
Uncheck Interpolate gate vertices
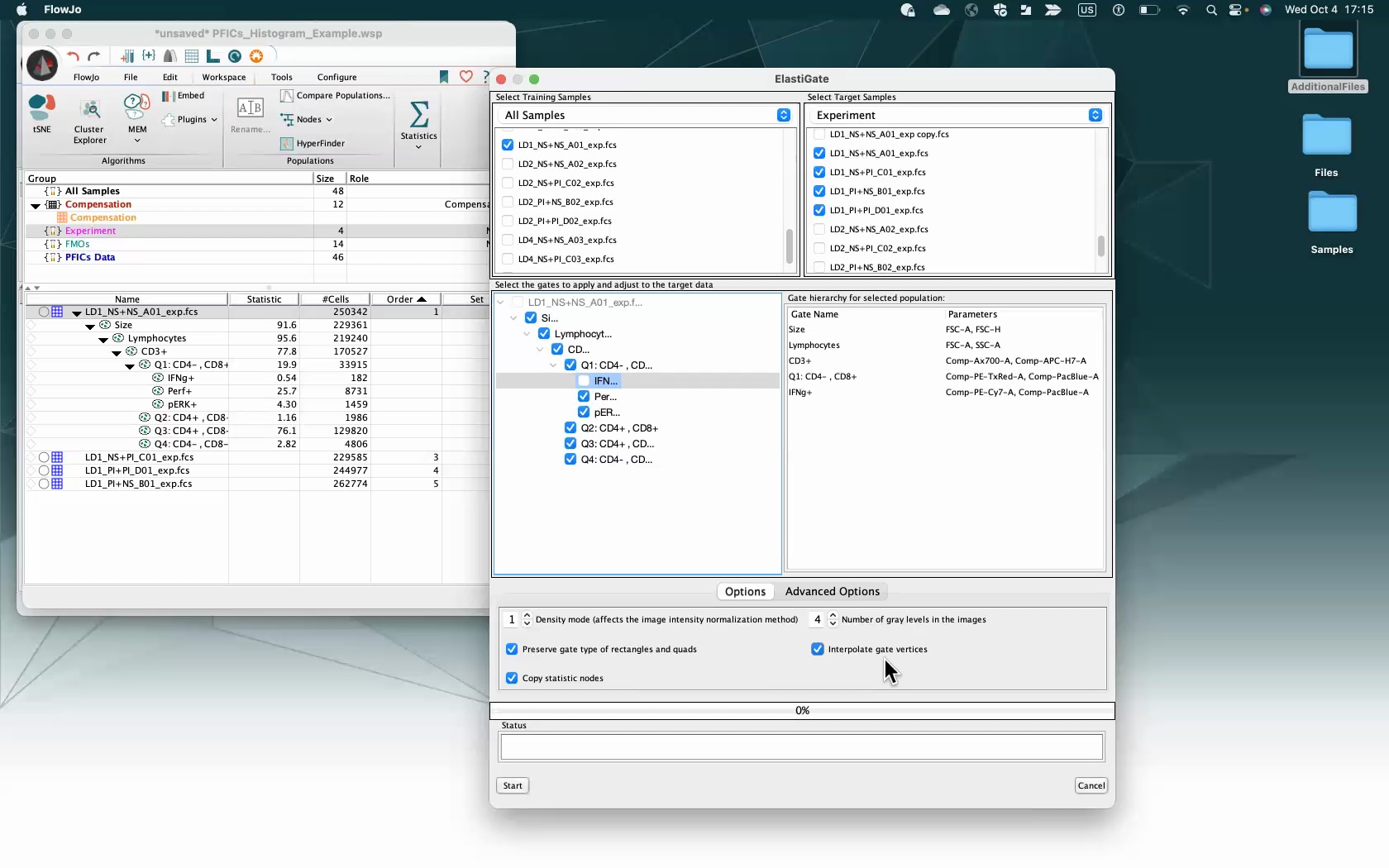coord(818,650)
